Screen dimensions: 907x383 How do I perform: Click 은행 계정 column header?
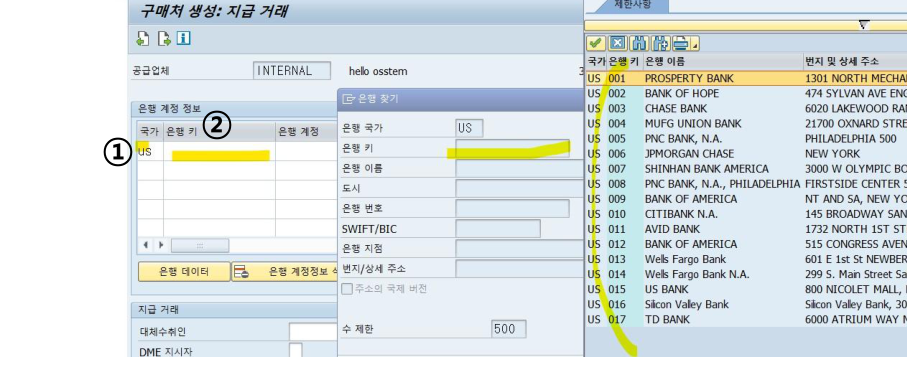point(307,131)
